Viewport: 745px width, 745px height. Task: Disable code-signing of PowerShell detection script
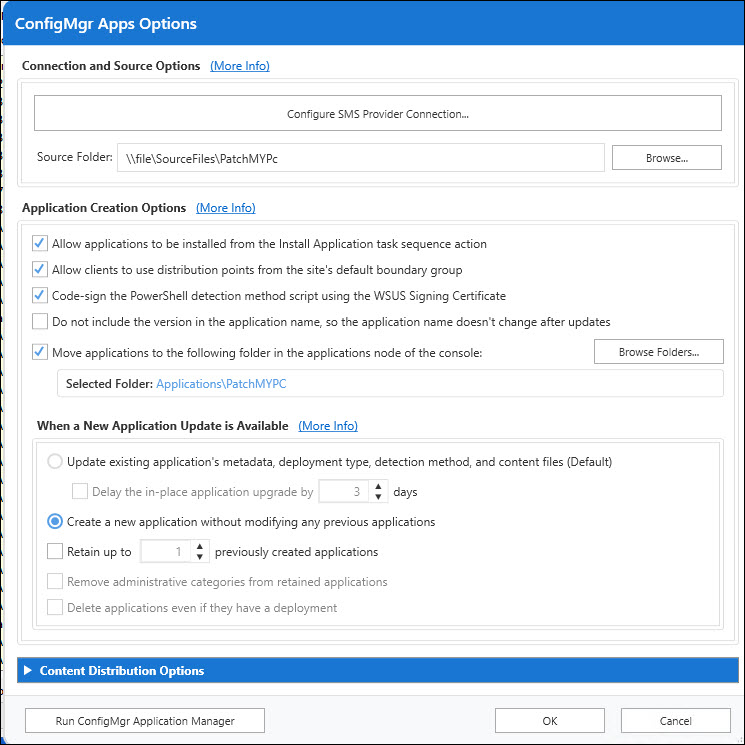click(40, 295)
